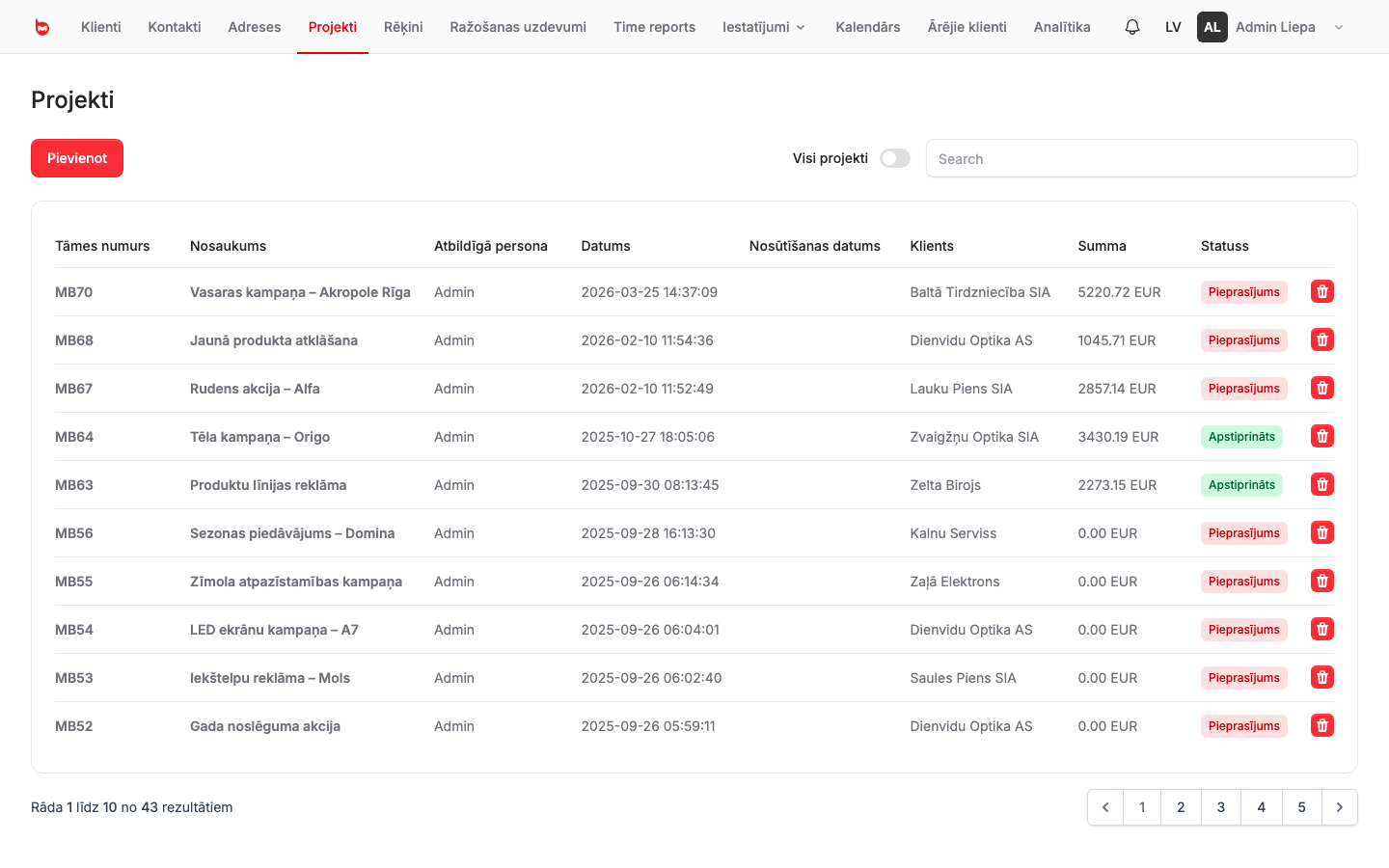Click the Search input field
This screenshot has height=868, width=1389.
1142,158
